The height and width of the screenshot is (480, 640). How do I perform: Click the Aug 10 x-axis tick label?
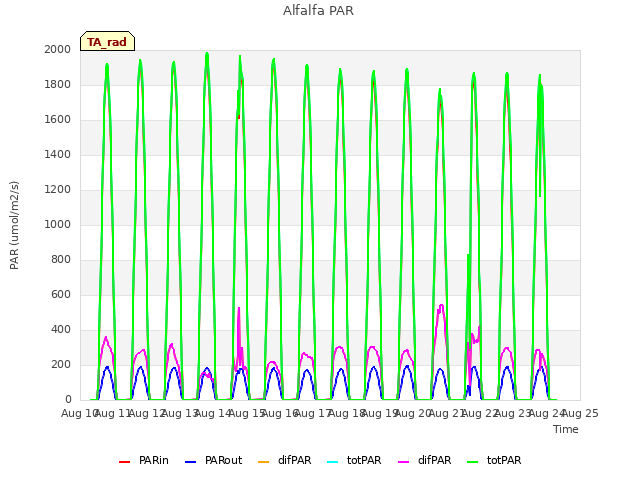[79, 413]
